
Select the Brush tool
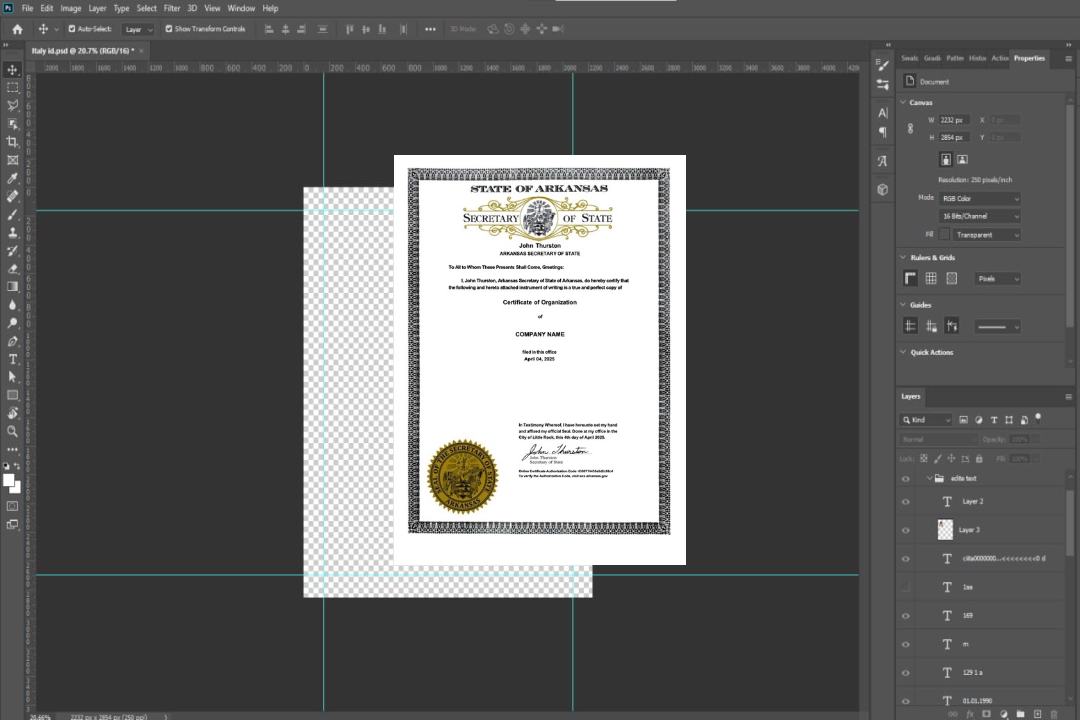(12, 215)
